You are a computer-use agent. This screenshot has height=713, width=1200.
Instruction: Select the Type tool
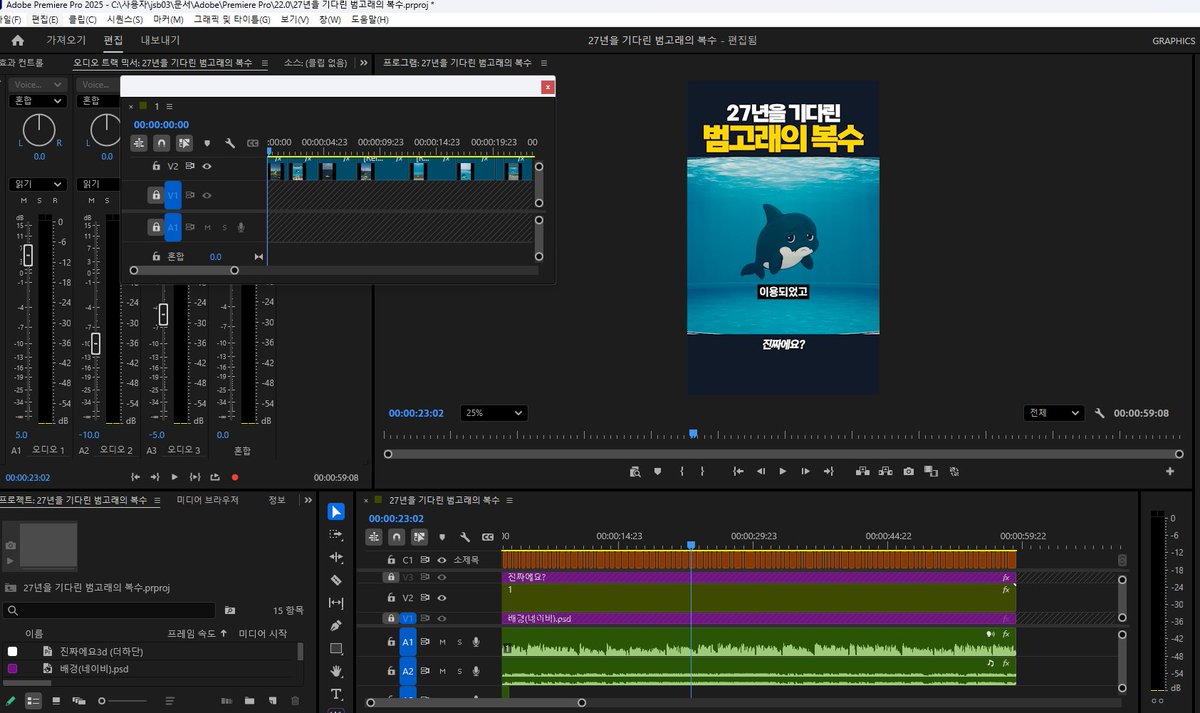point(336,694)
